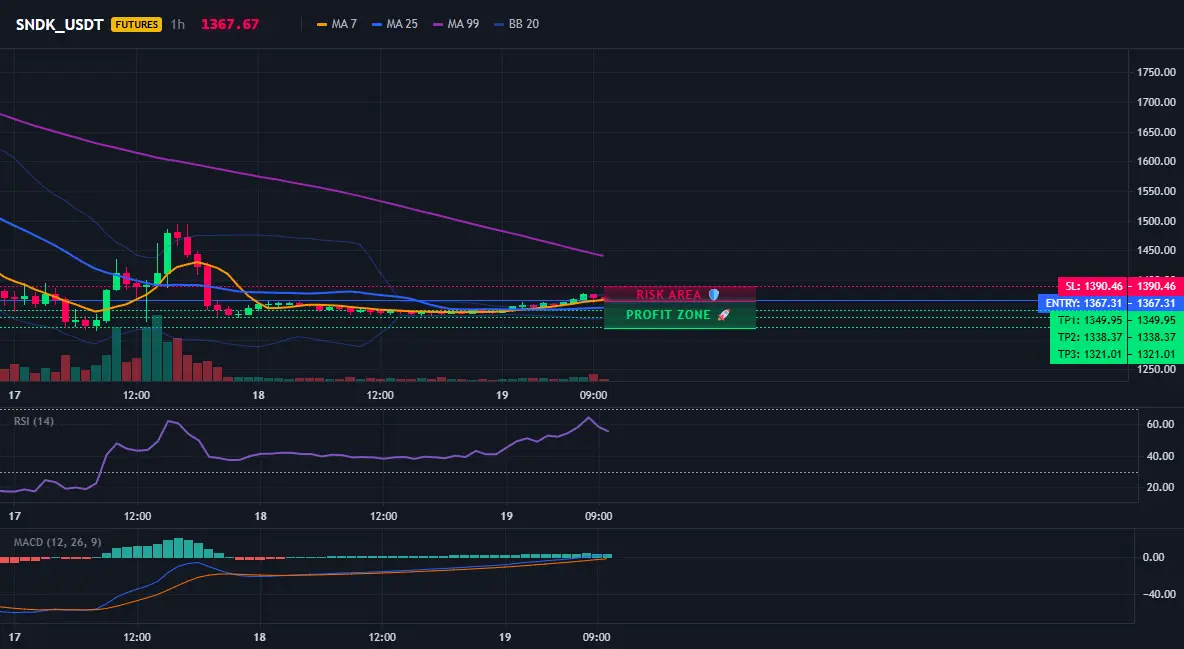Click the 60.00 RSI axis value
This screenshot has width=1184, height=649.
click(x=1160, y=425)
